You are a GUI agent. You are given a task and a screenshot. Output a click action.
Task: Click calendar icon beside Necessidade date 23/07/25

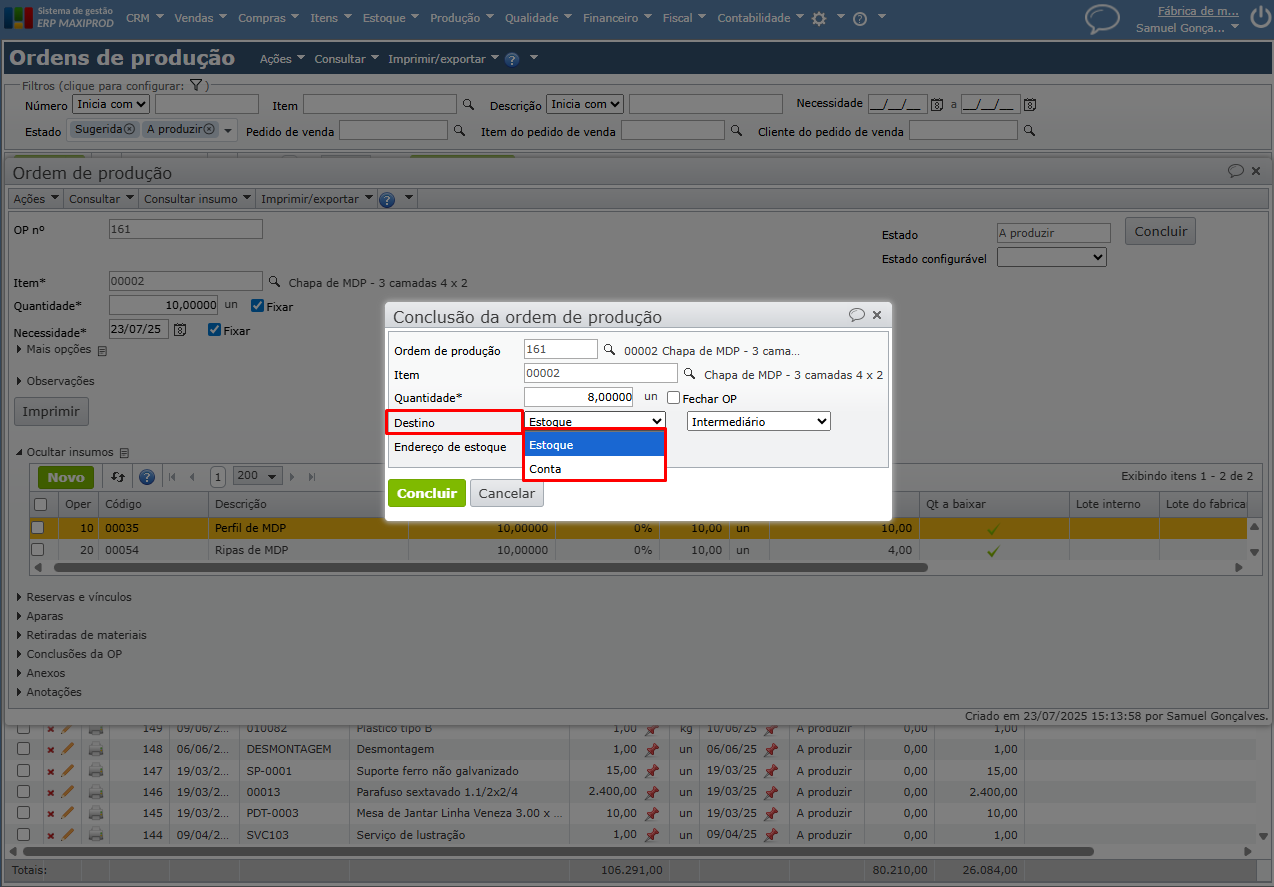(x=180, y=330)
